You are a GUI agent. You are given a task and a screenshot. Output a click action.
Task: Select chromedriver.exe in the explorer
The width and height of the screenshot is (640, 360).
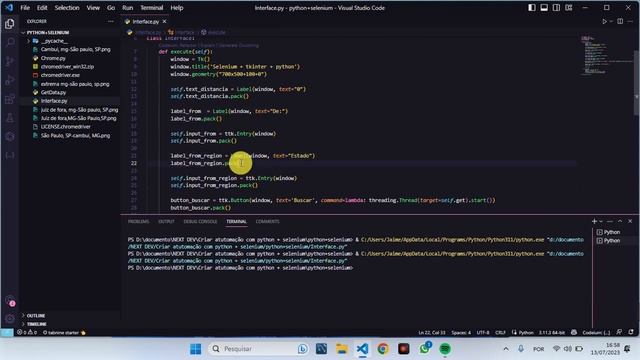pos(60,75)
